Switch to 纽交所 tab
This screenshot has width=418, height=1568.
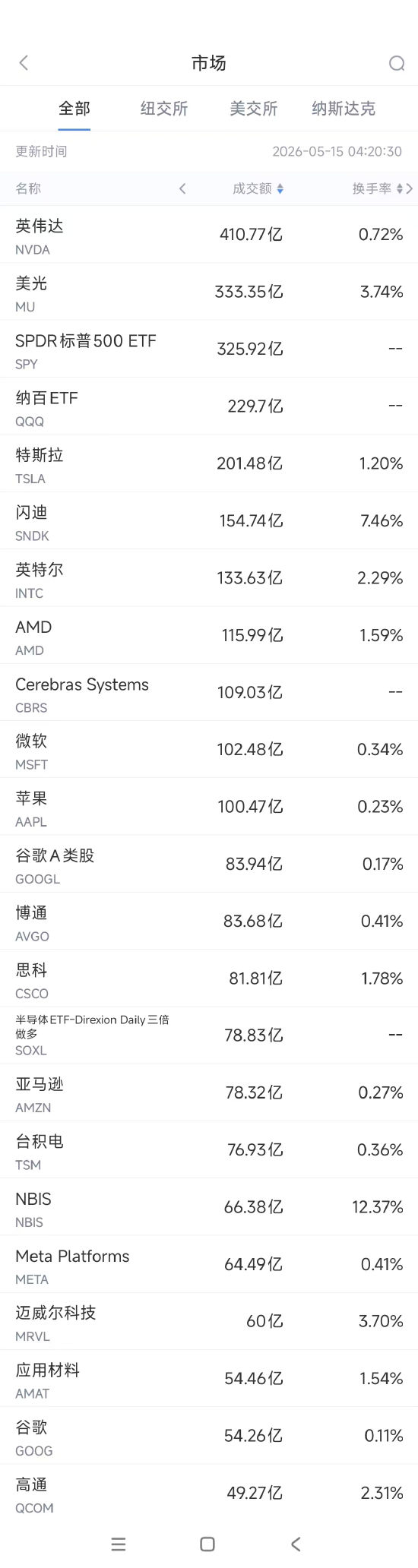pos(164,109)
